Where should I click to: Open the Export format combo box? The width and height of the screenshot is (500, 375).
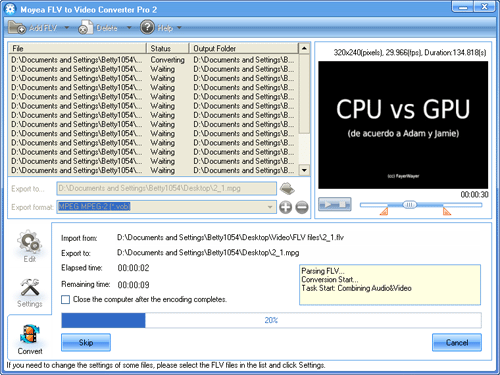tap(166, 207)
